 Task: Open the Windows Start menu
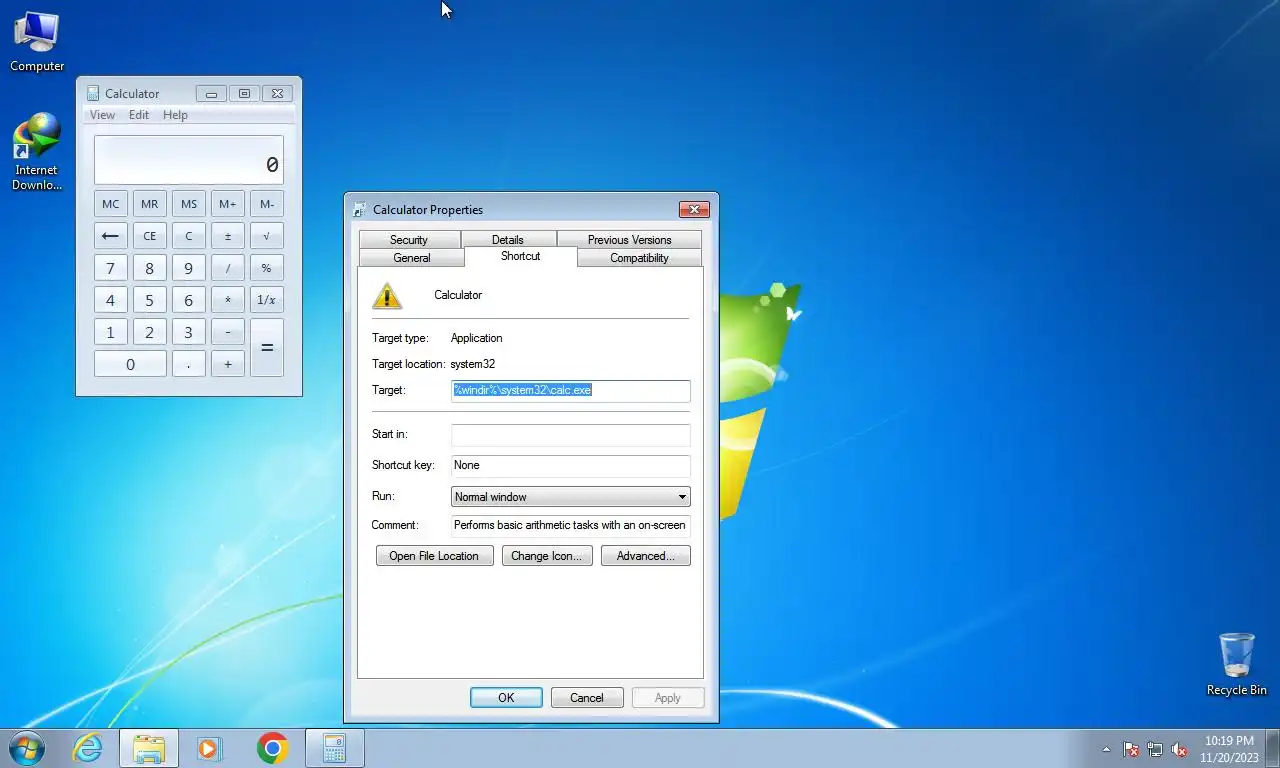(26, 748)
